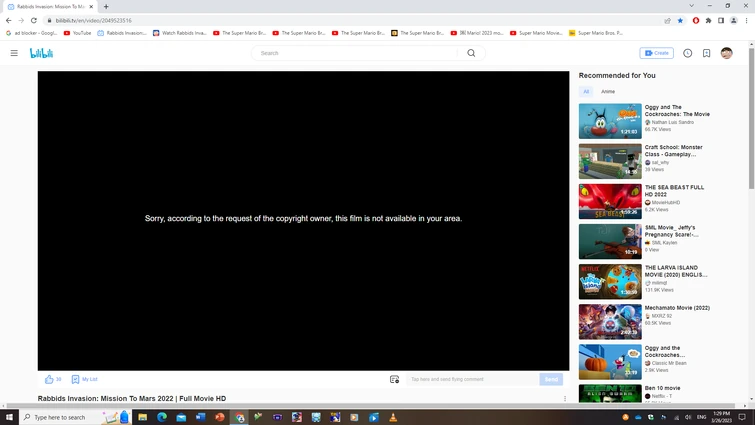Screen dimensions: 755x425
Task: Open File Explorer from taskbar
Action: tap(143, 417)
